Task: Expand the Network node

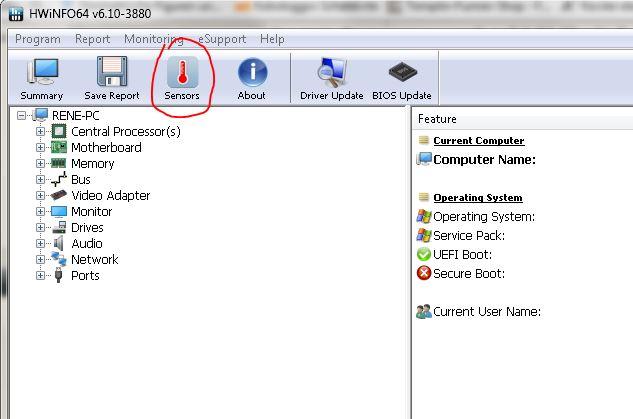Action: (x=40, y=259)
